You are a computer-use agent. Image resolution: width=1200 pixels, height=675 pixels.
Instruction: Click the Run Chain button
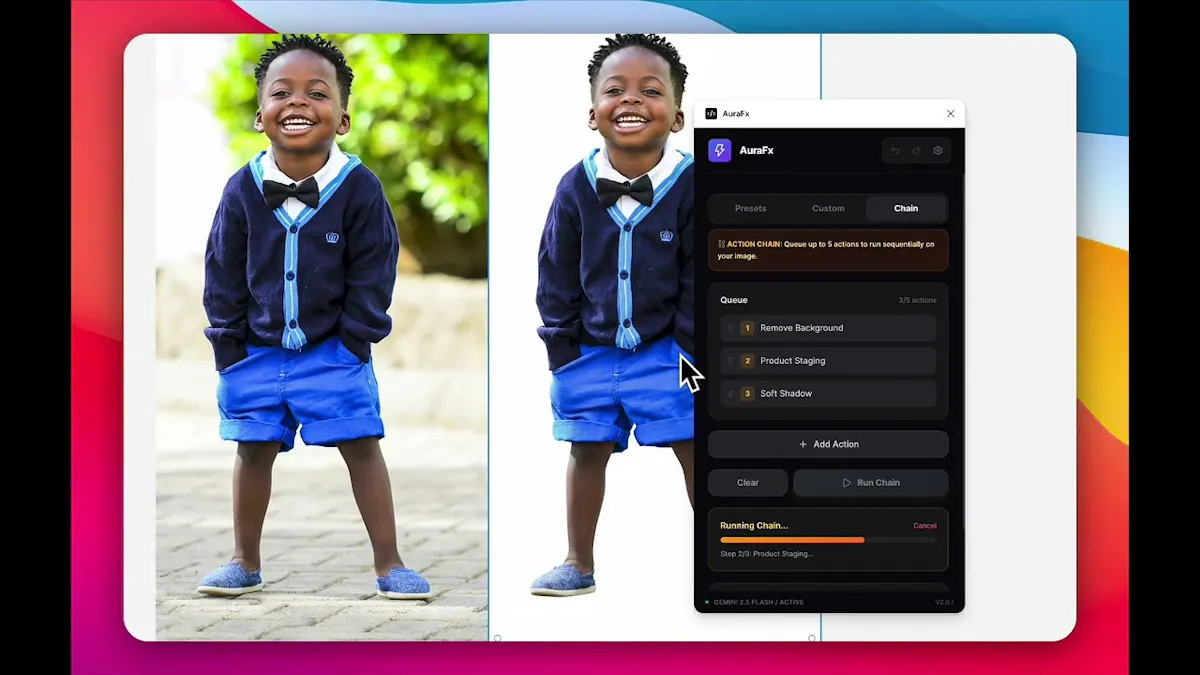871,483
